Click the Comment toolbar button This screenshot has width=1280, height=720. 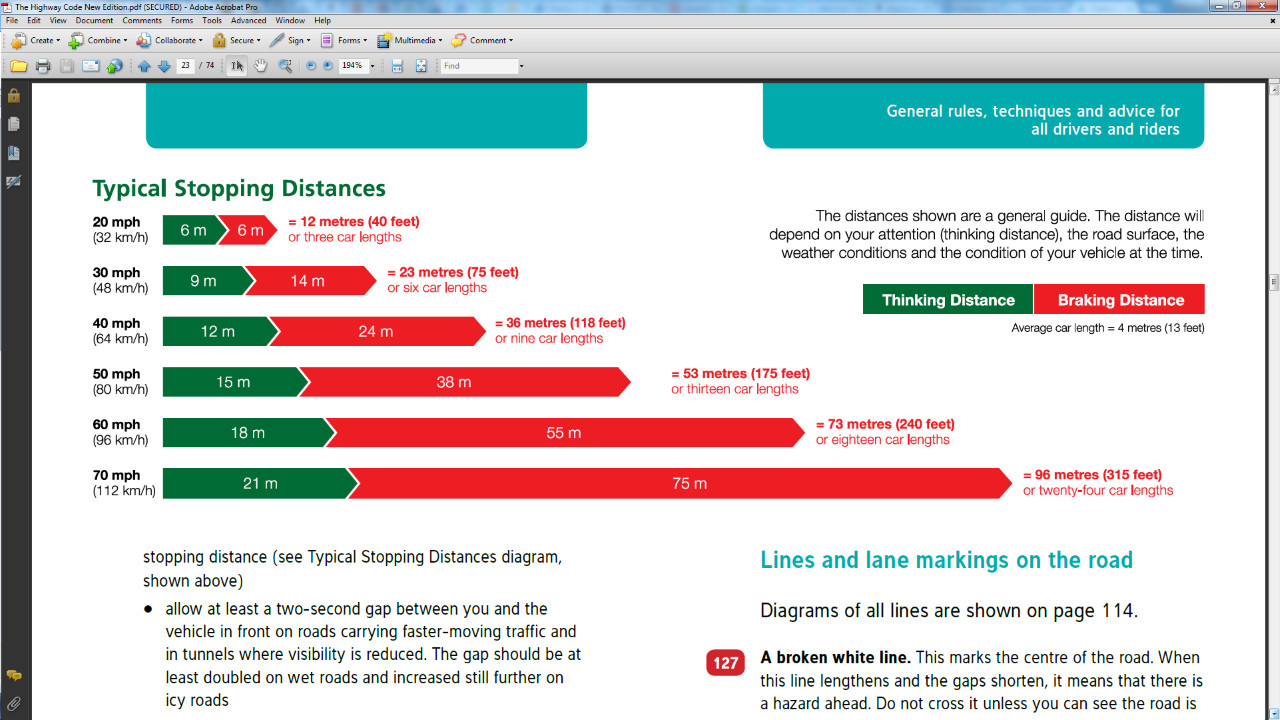pyautogui.click(x=482, y=41)
